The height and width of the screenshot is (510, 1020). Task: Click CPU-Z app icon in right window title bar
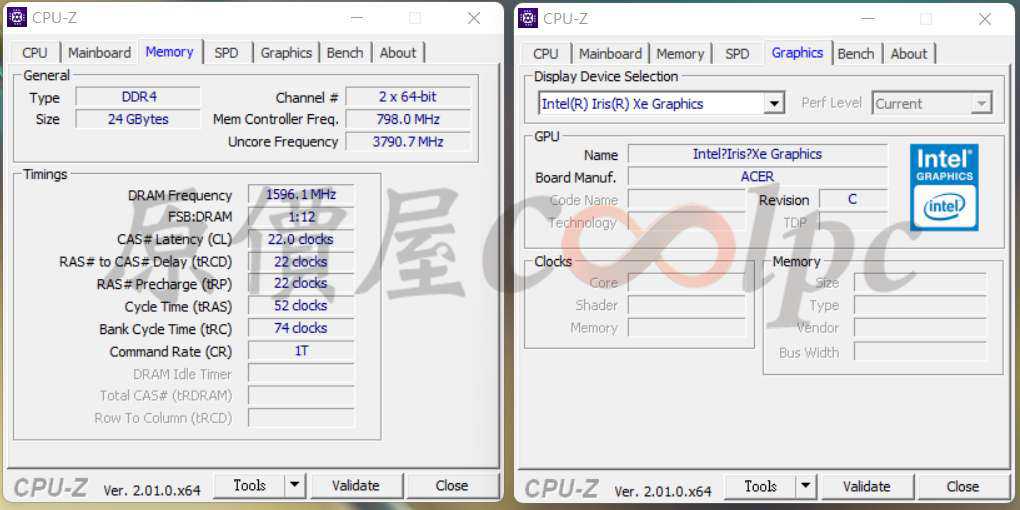pos(528,18)
